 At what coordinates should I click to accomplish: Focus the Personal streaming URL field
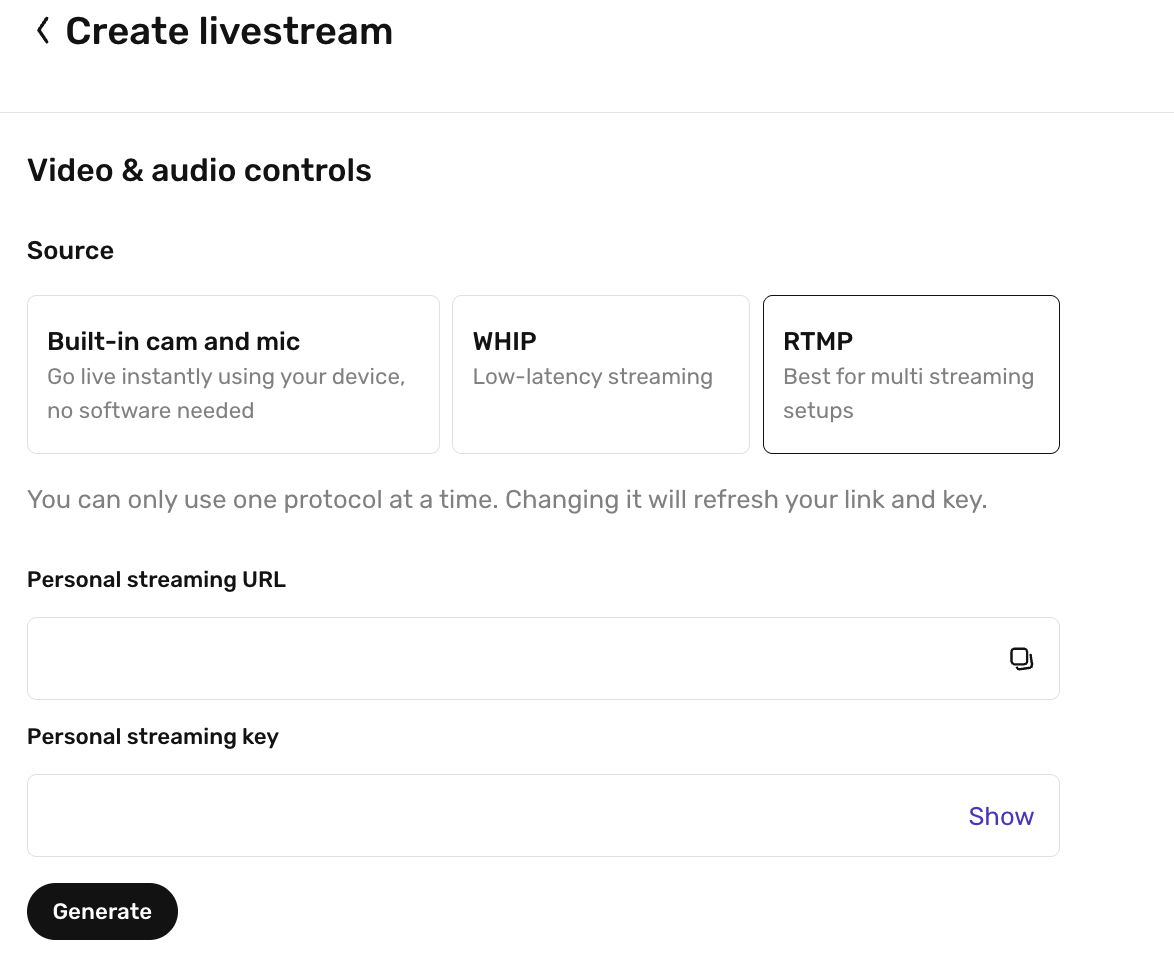pyautogui.click(x=544, y=659)
